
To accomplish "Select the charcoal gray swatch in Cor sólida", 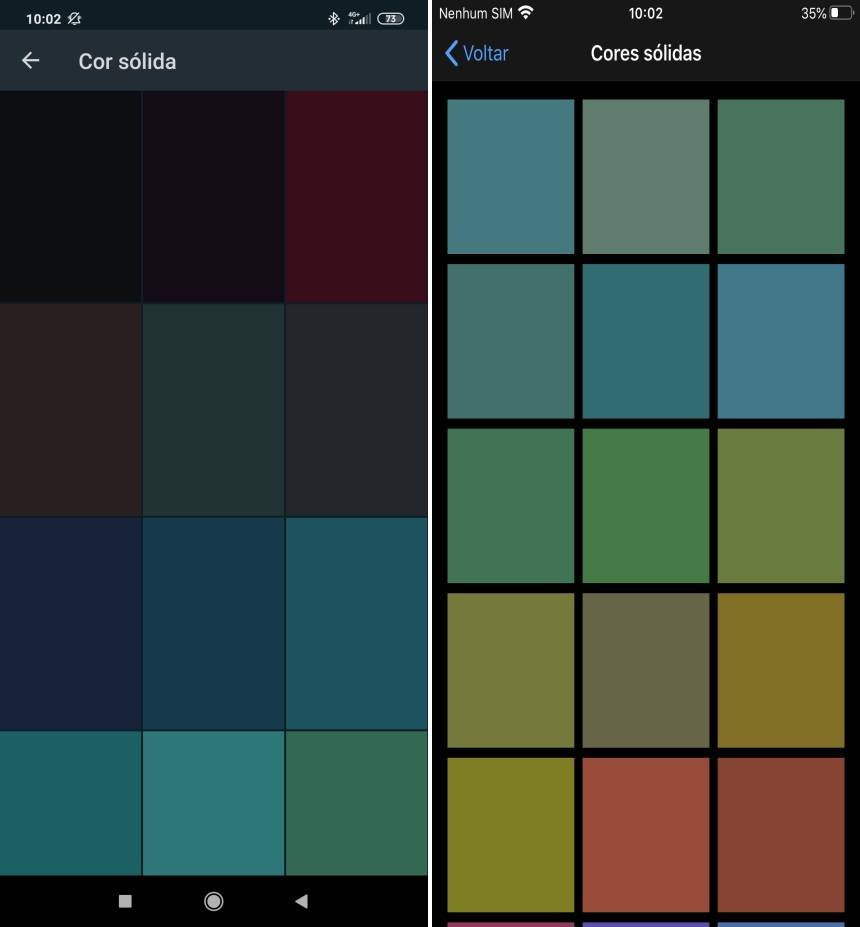I will [x=356, y=410].
